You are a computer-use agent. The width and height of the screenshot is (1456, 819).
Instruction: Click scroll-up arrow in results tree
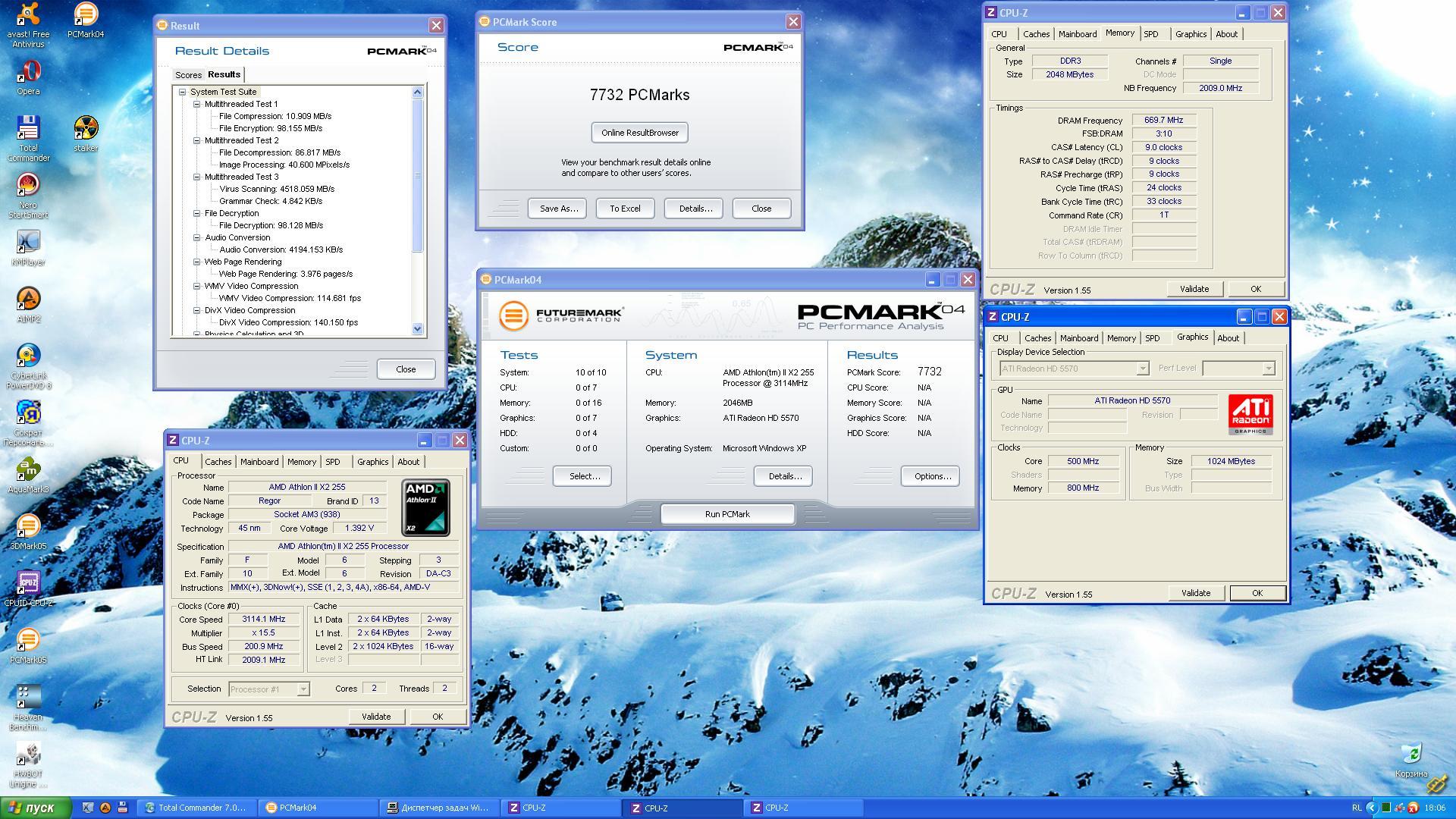[x=417, y=92]
